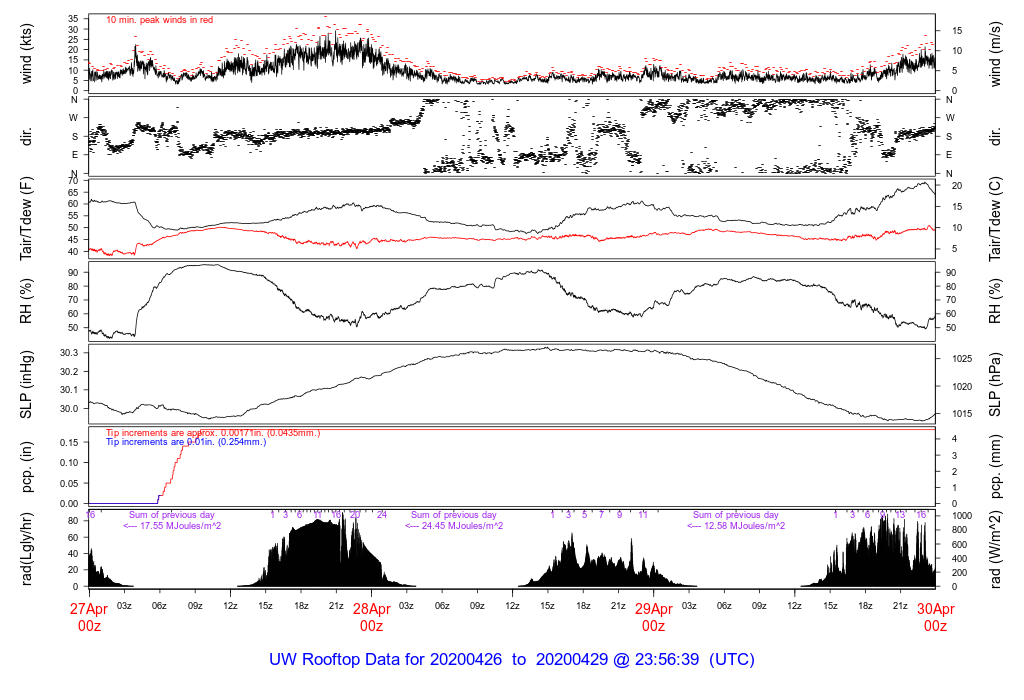The width and height of the screenshot is (1024, 700).
Task: Click the 12.58 MJoules/m^2 daily sum text
Action: (x=736, y=525)
